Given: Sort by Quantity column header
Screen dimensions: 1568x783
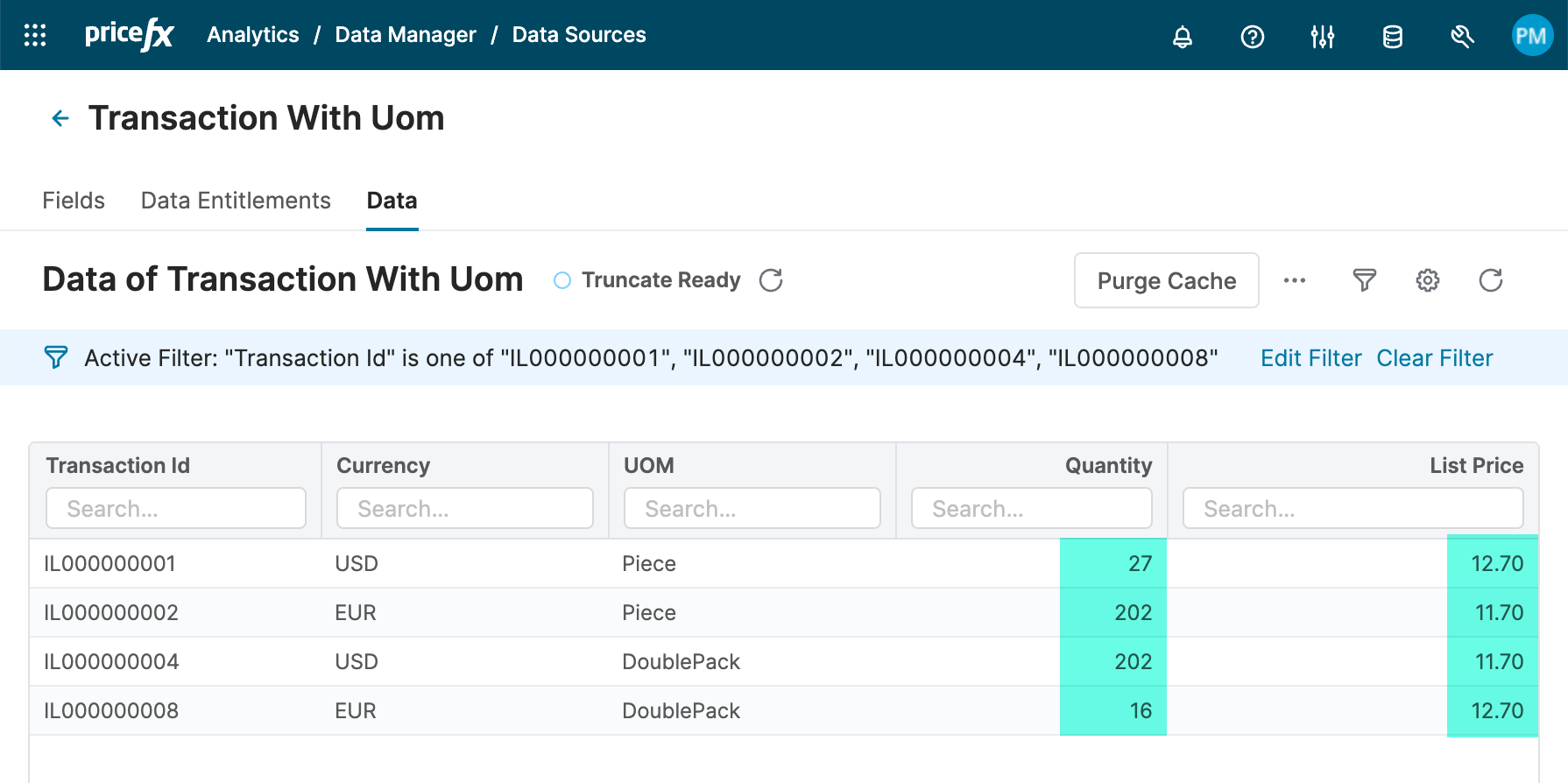Looking at the screenshot, I should click(x=1109, y=465).
